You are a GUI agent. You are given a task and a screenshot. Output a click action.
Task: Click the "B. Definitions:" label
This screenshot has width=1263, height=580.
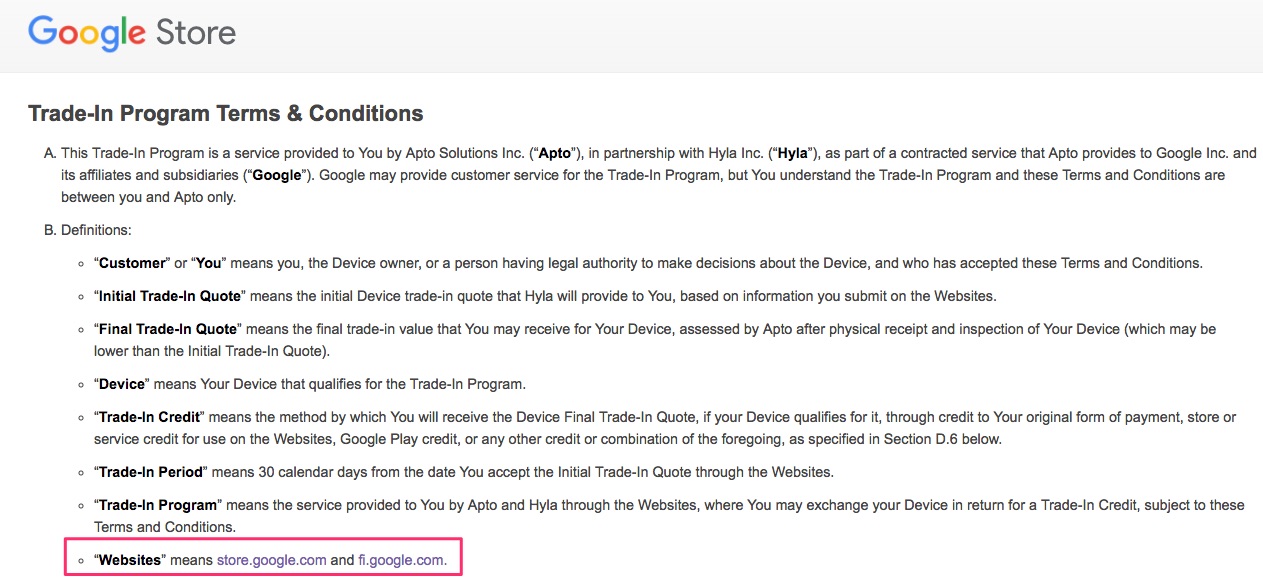(x=88, y=230)
